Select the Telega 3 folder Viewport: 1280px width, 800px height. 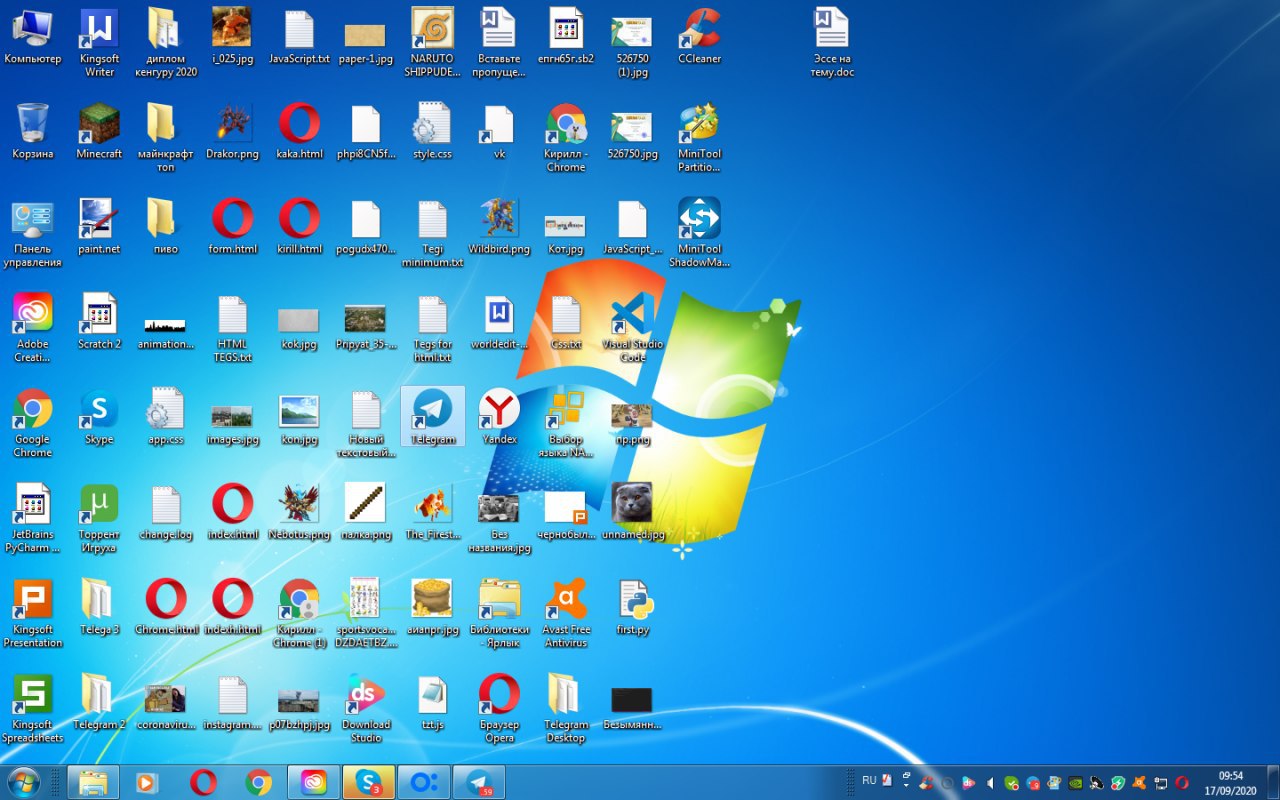(99, 606)
